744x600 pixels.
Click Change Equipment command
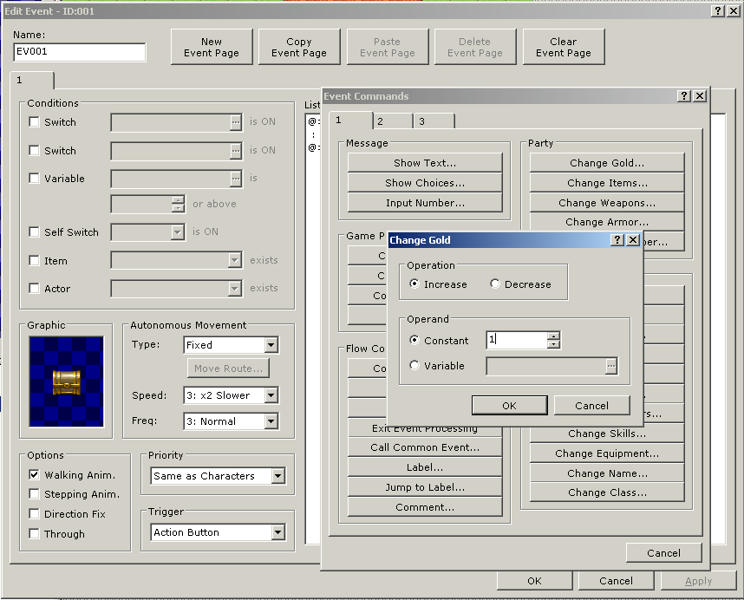tap(607, 453)
